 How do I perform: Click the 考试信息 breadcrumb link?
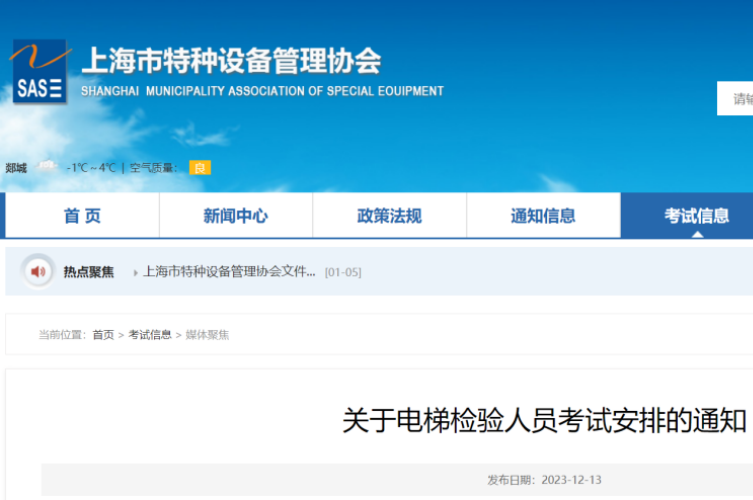click(150, 335)
